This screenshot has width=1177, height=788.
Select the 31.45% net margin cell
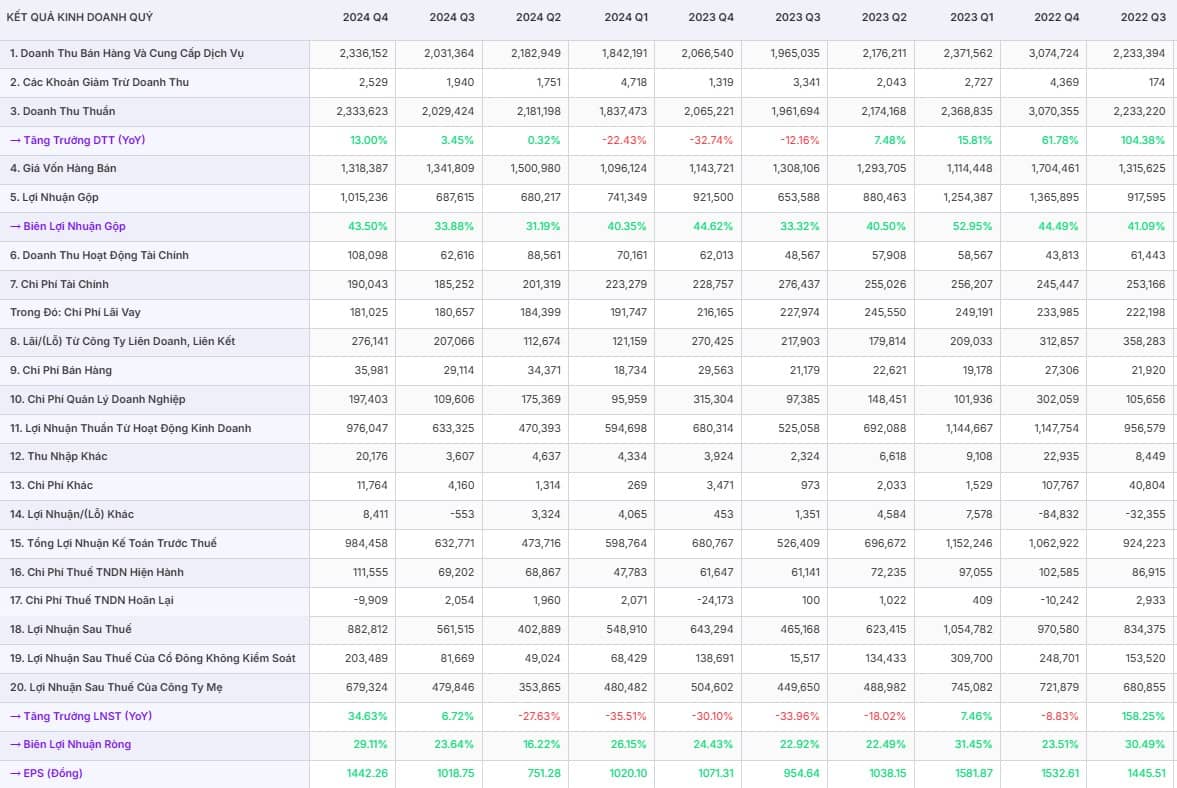(x=972, y=744)
